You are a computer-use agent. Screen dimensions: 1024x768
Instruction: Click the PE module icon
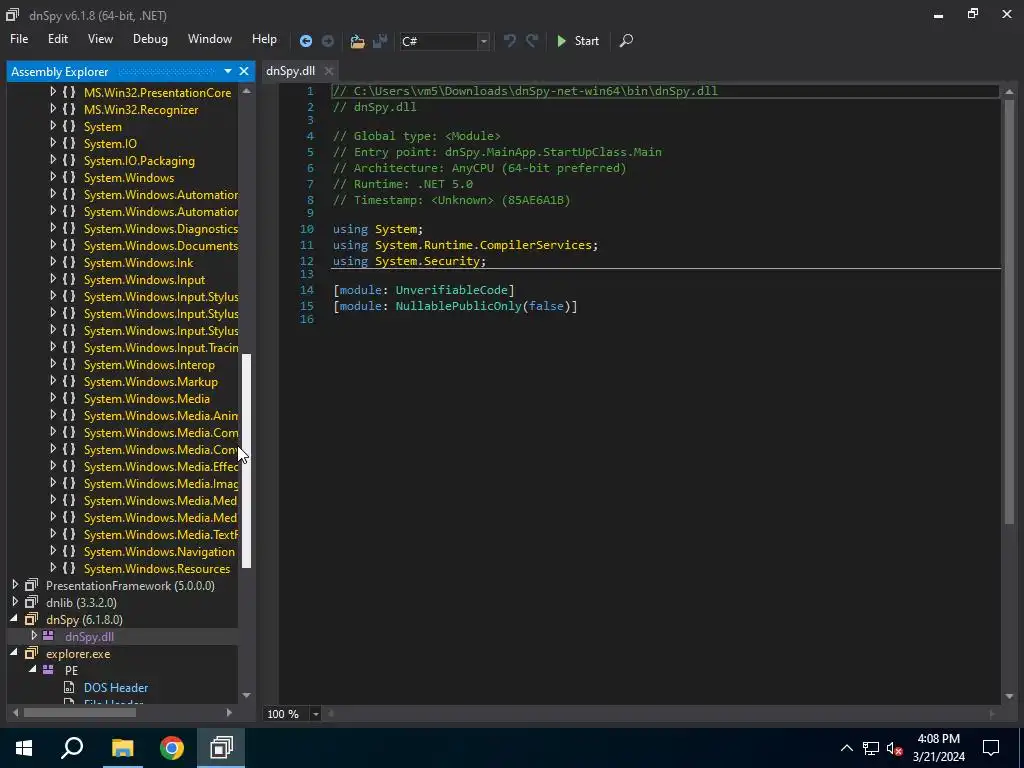click(48, 669)
